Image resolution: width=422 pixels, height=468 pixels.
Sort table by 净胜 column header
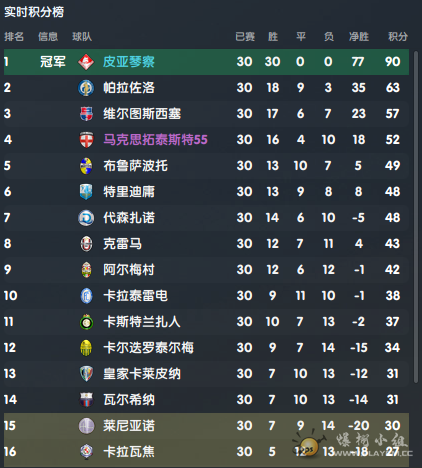[x=359, y=37]
